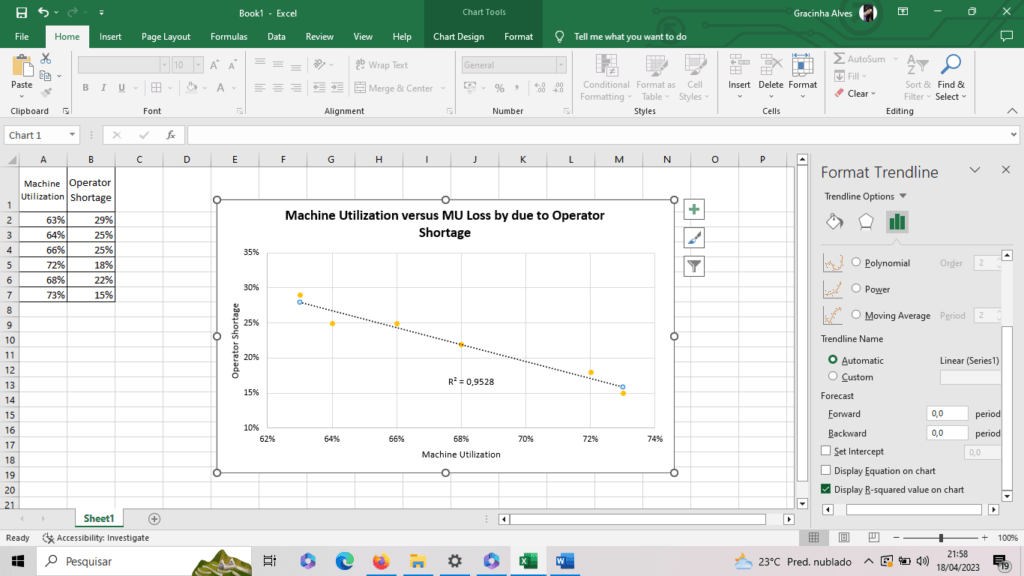The width and height of the screenshot is (1024, 576).
Task: Click the zoom slider in status bar
Action: (941, 538)
